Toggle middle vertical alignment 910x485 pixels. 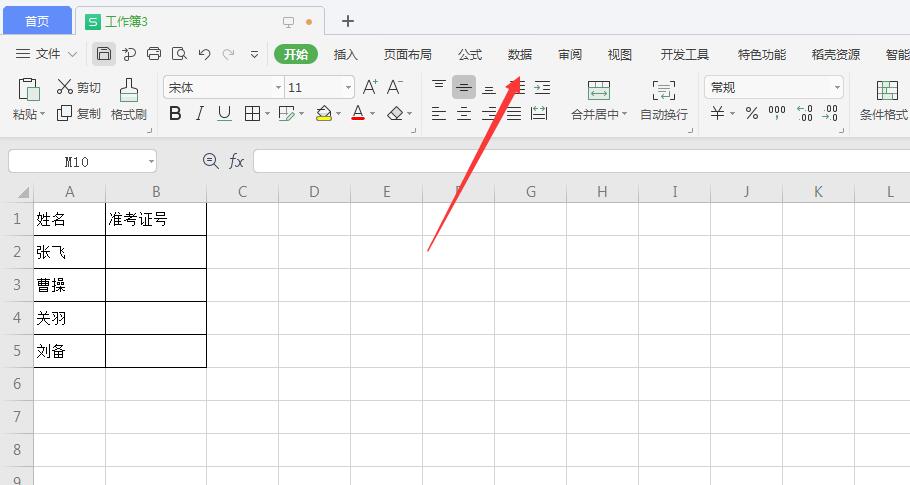[464, 88]
